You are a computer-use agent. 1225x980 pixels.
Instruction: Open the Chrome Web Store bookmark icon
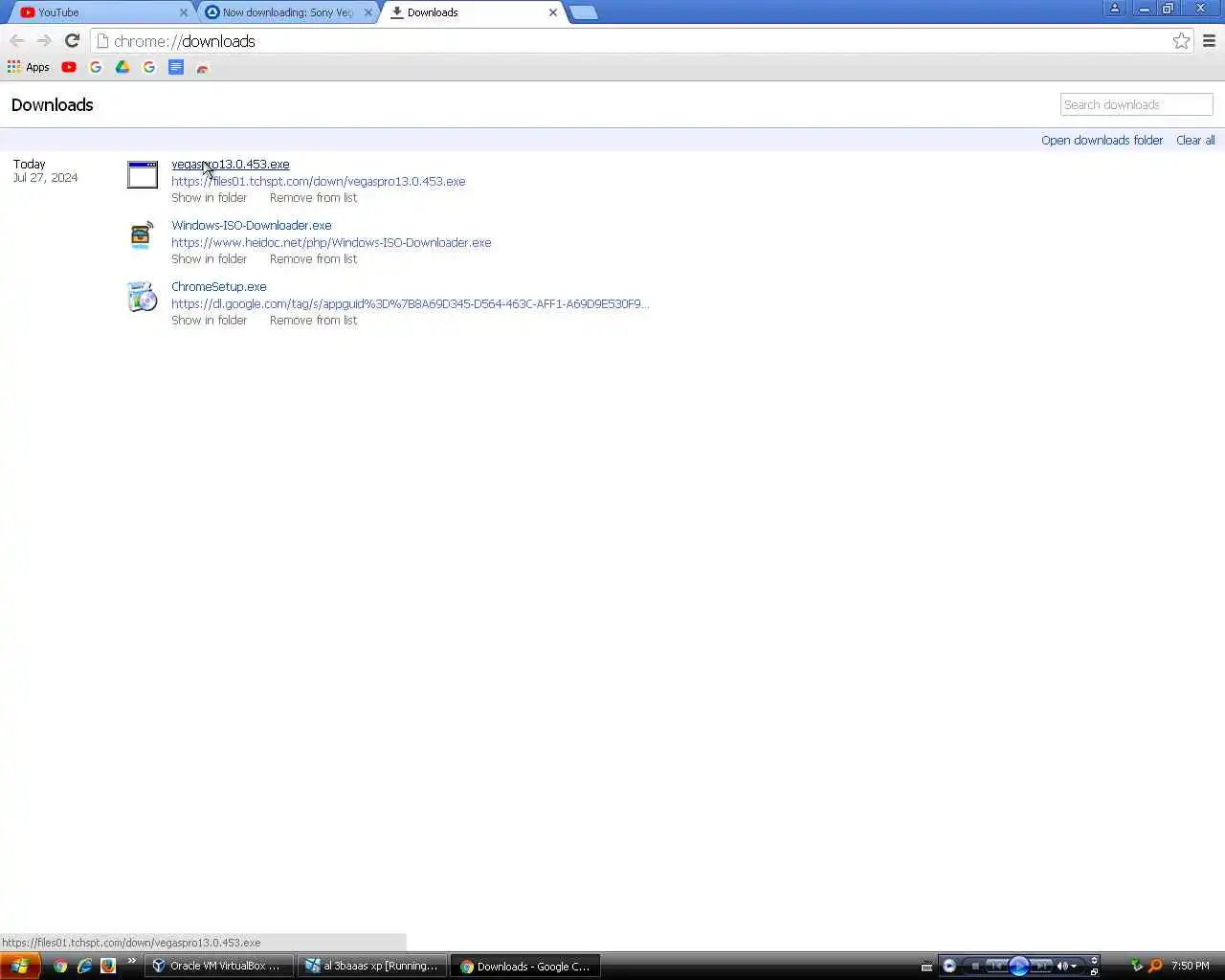202,67
